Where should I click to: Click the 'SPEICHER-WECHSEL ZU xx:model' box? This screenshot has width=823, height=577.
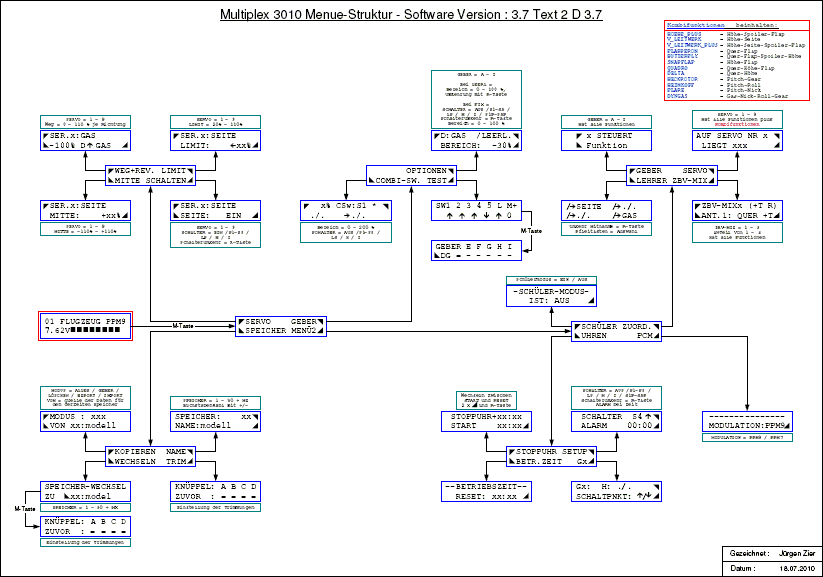tap(85, 491)
